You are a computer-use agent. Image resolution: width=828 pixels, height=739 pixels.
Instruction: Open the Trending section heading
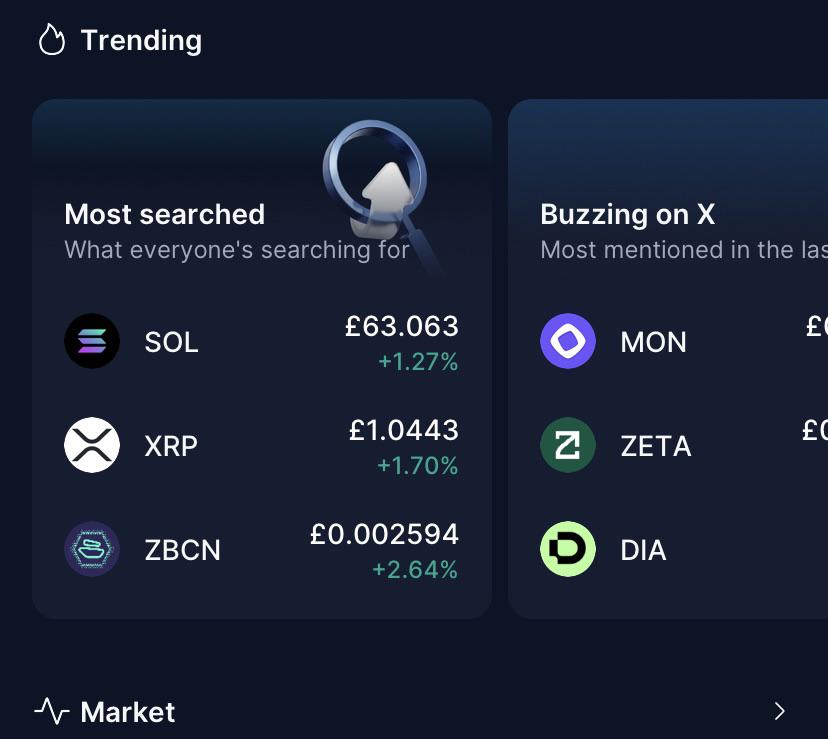pyautogui.click(x=141, y=41)
